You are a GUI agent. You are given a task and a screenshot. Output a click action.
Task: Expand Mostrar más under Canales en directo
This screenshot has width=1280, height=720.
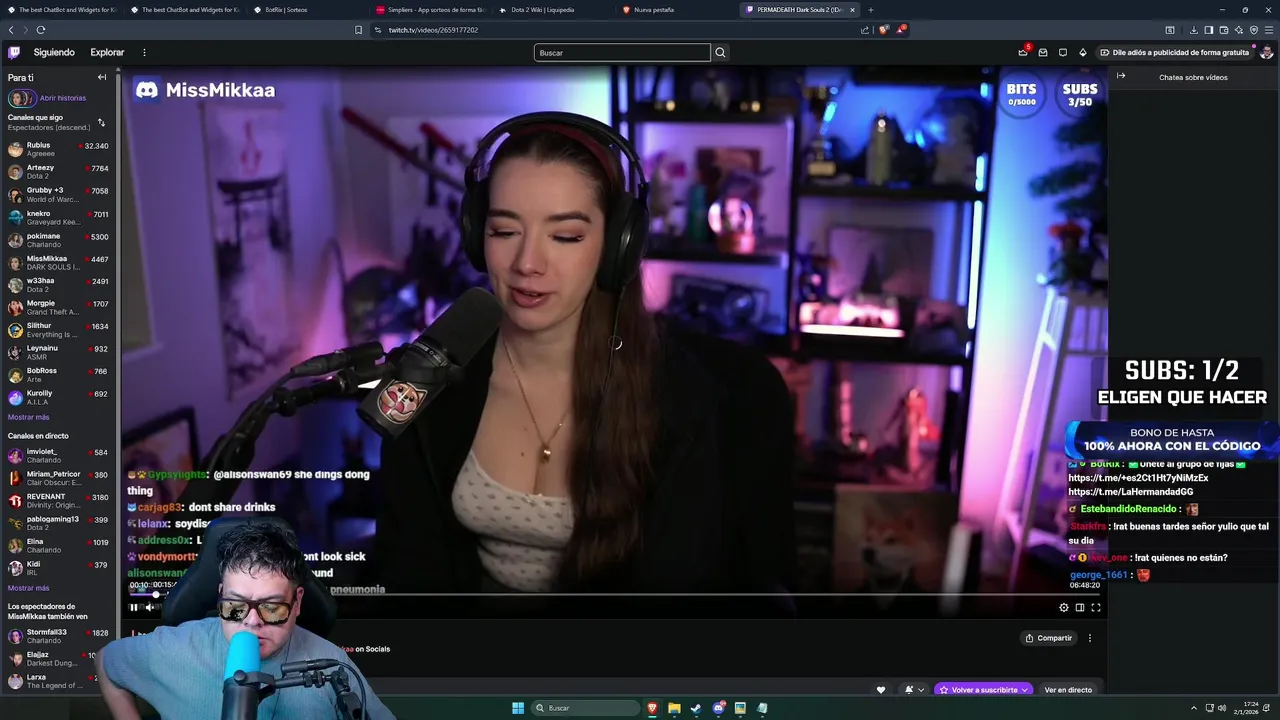tap(28, 588)
